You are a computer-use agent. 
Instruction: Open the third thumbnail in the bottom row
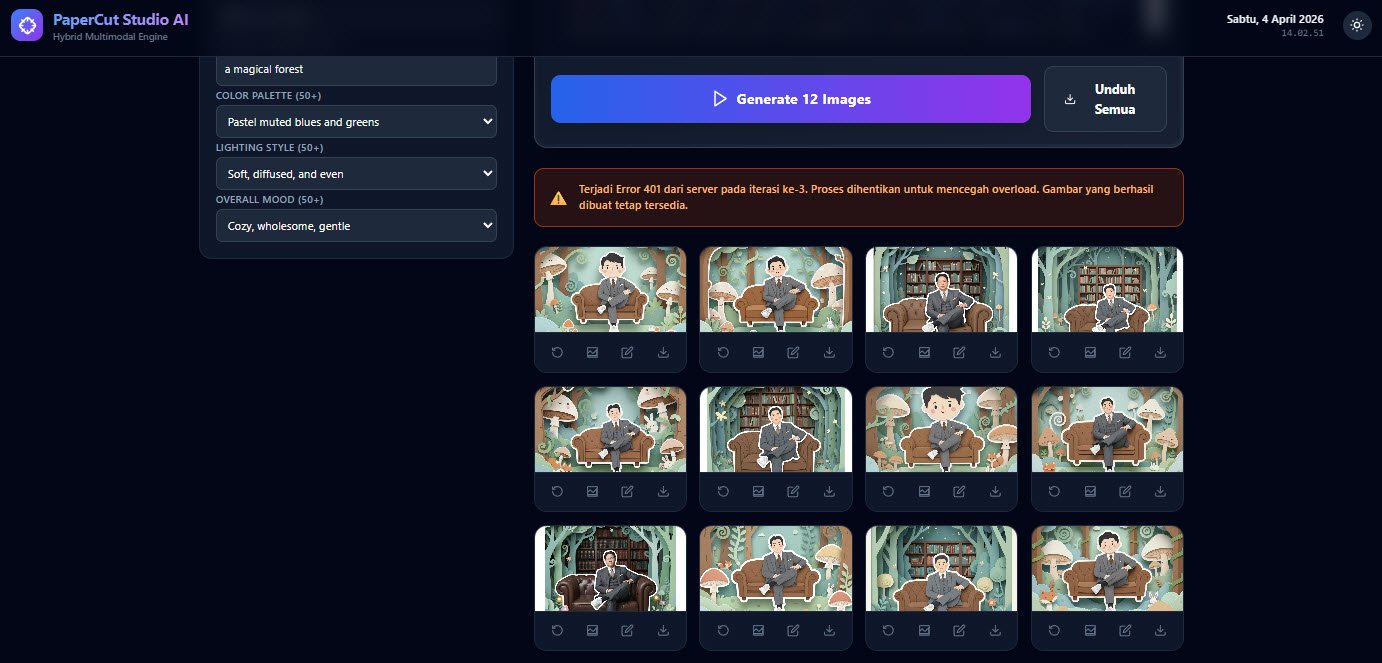click(x=941, y=568)
